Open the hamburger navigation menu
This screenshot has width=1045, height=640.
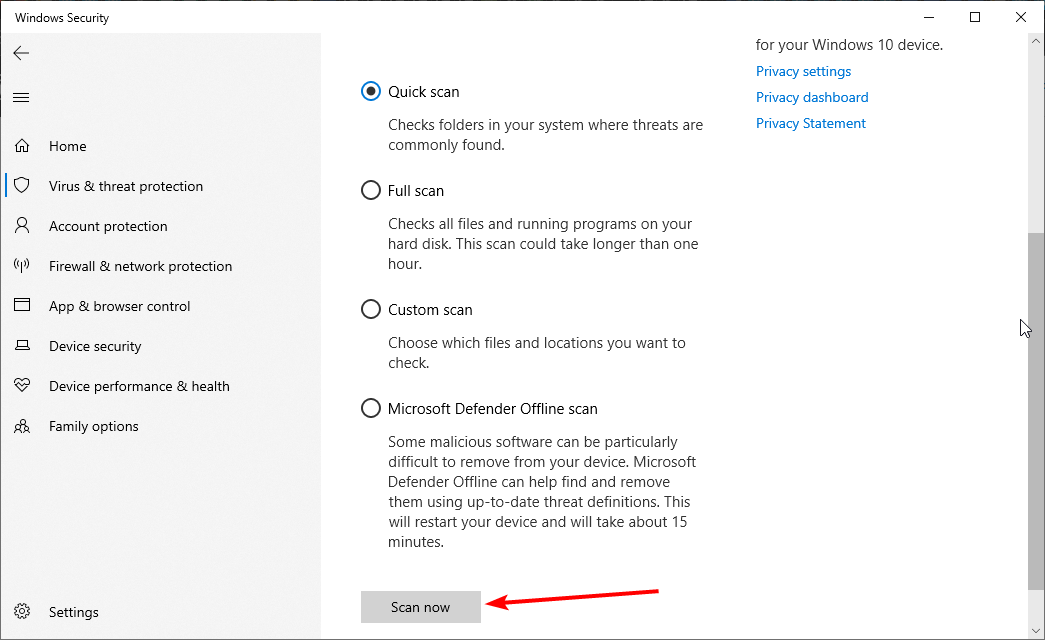click(21, 98)
